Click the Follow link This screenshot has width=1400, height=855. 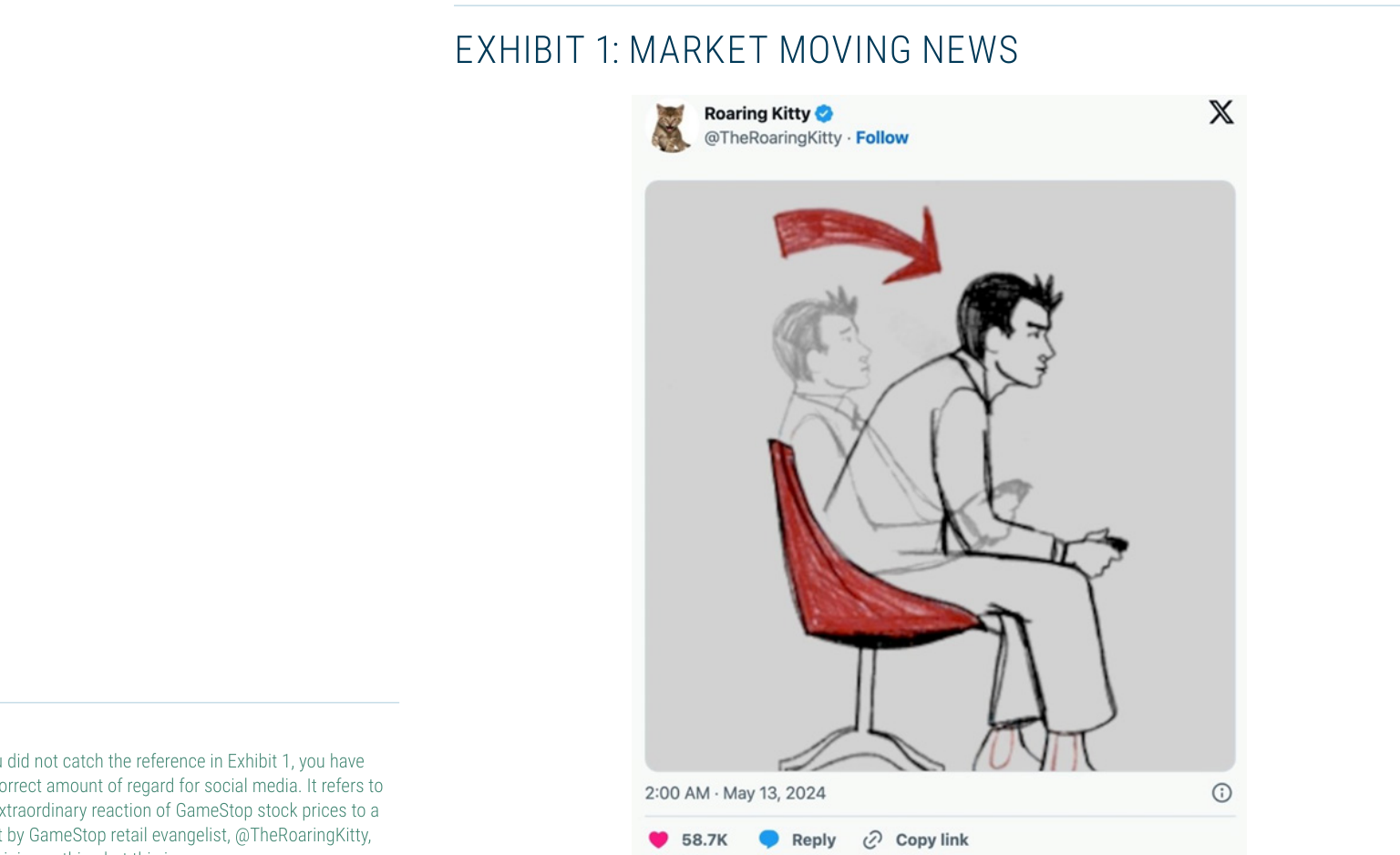(881, 138)
